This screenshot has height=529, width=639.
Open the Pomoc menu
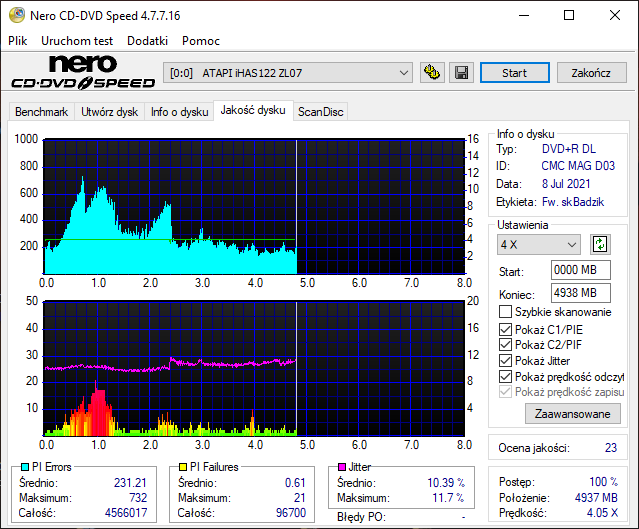coord(201,41)
